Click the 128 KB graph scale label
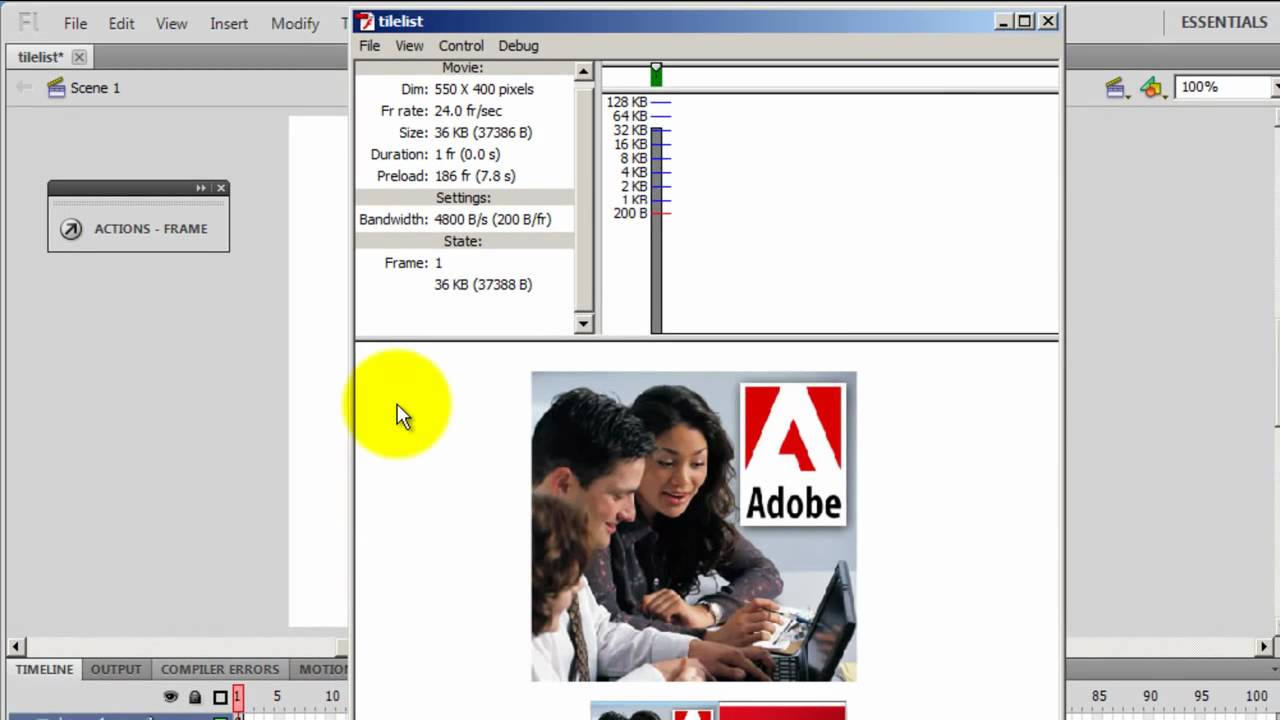This screenshot has width=1280, height=720. pos(627,102)
